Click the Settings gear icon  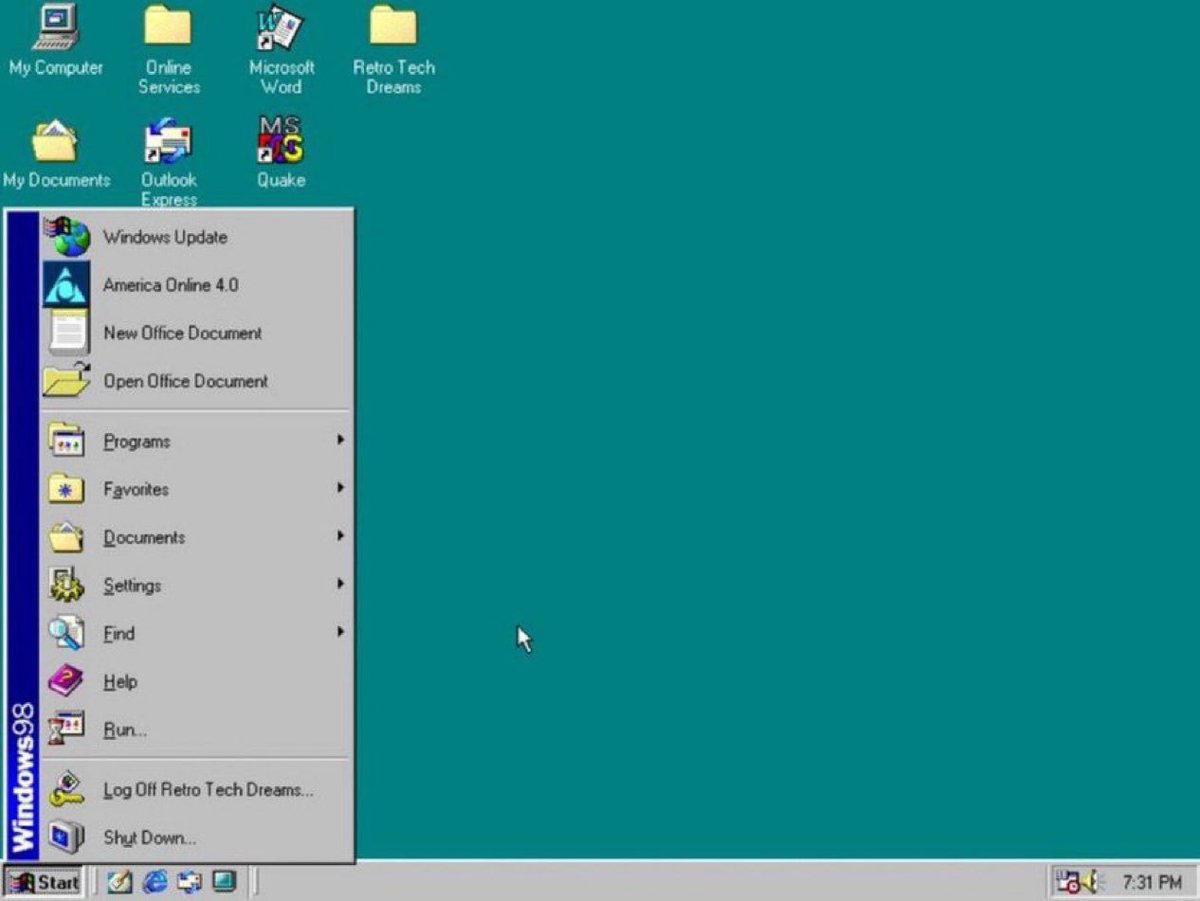pyautogui.click(x=67, y=585)
